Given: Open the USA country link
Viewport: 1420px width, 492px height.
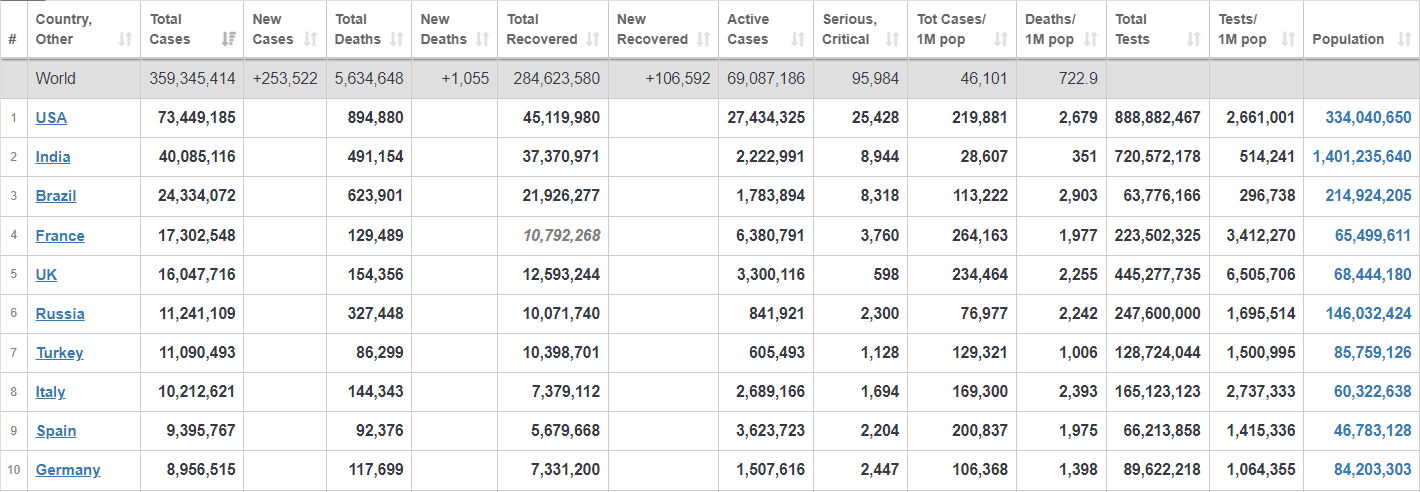Looking at the screenshot, I should [51, 118].
